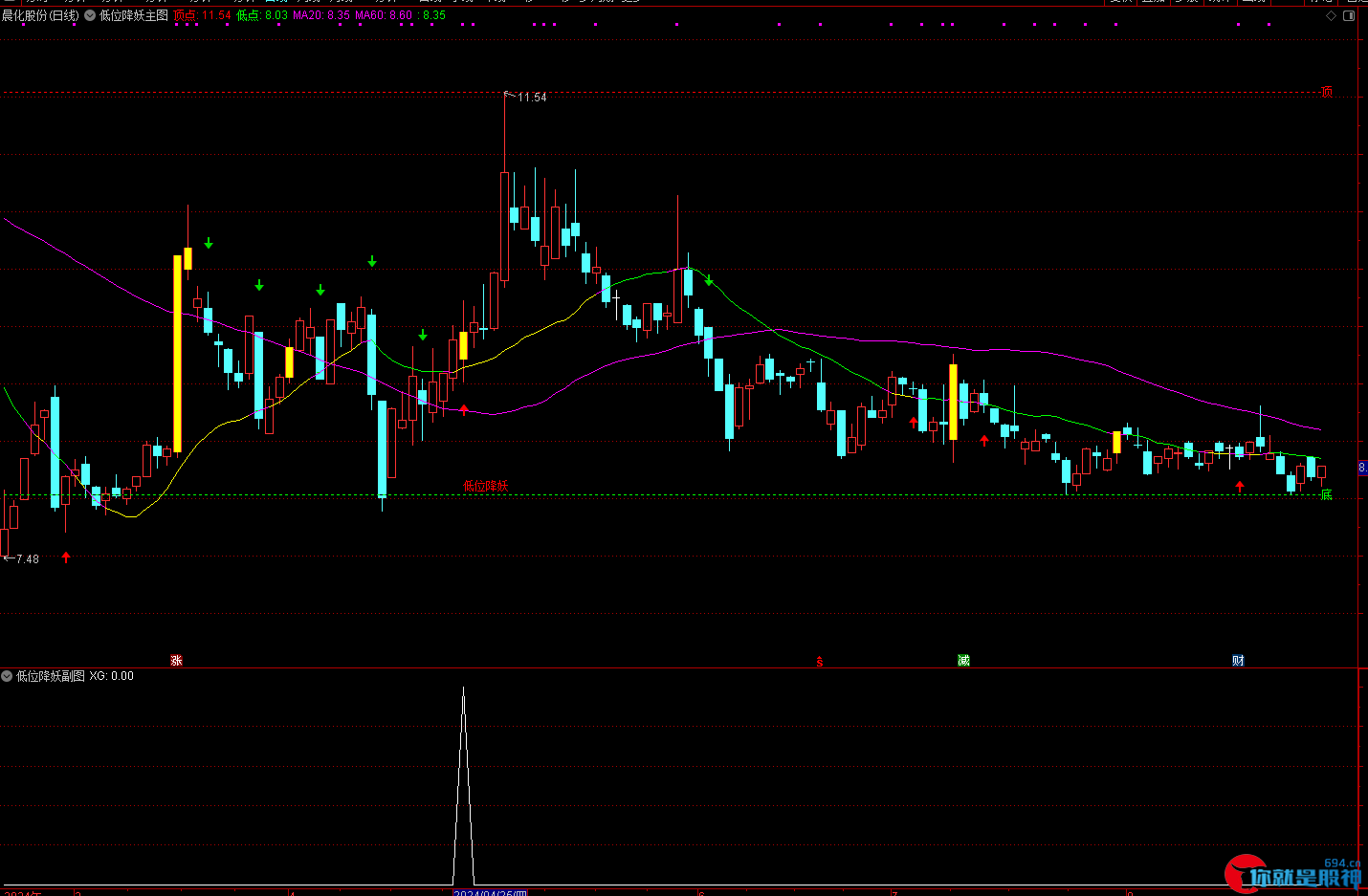The image size is (1368, 896).
Task: Click the green 减 event marker
Action: [x=963, y=661]
